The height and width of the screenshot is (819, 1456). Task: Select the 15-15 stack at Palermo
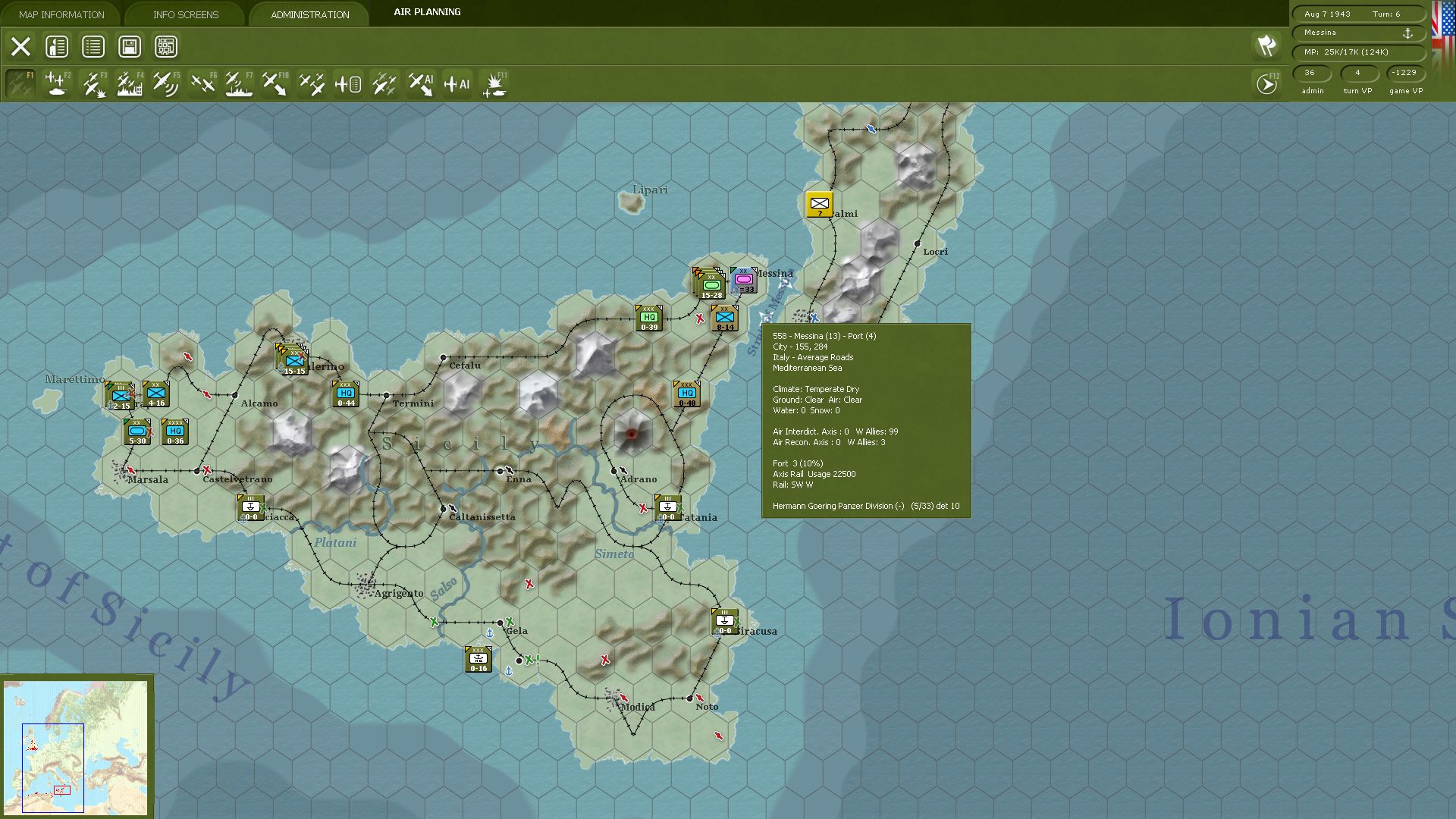point(293,359)
